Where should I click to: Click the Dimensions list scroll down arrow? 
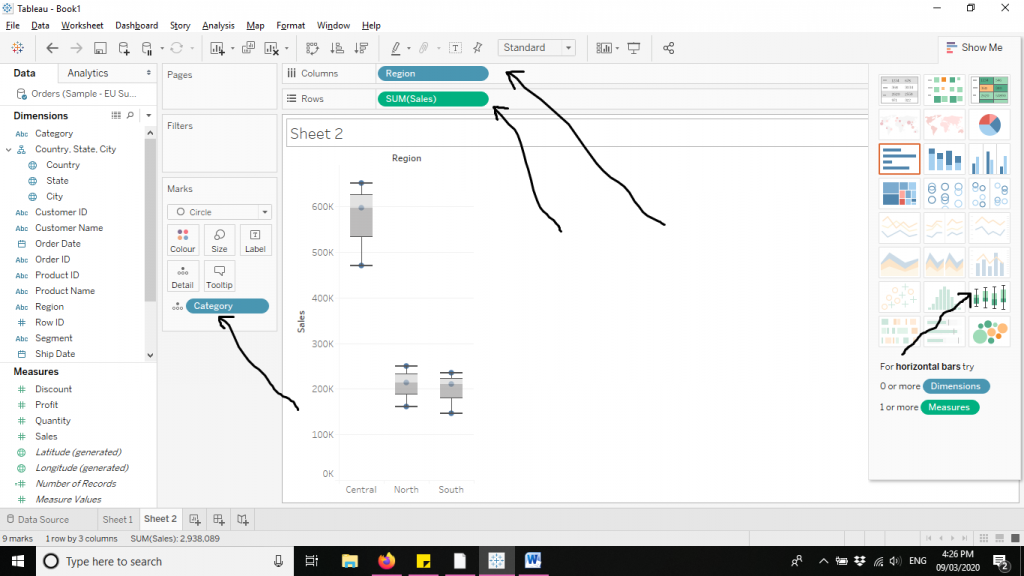[x=150, y=355]
